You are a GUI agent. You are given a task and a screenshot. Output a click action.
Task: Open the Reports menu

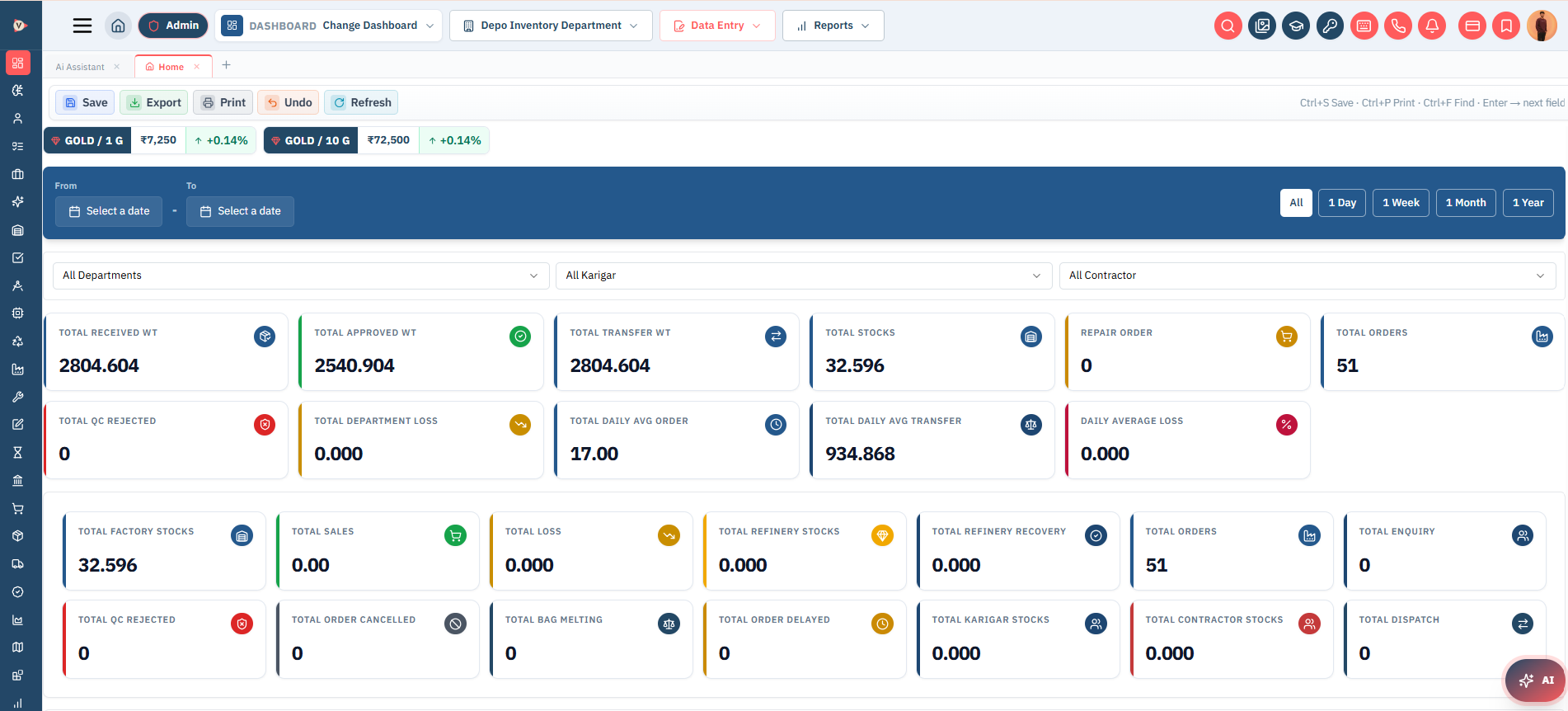tap(833, 26)
